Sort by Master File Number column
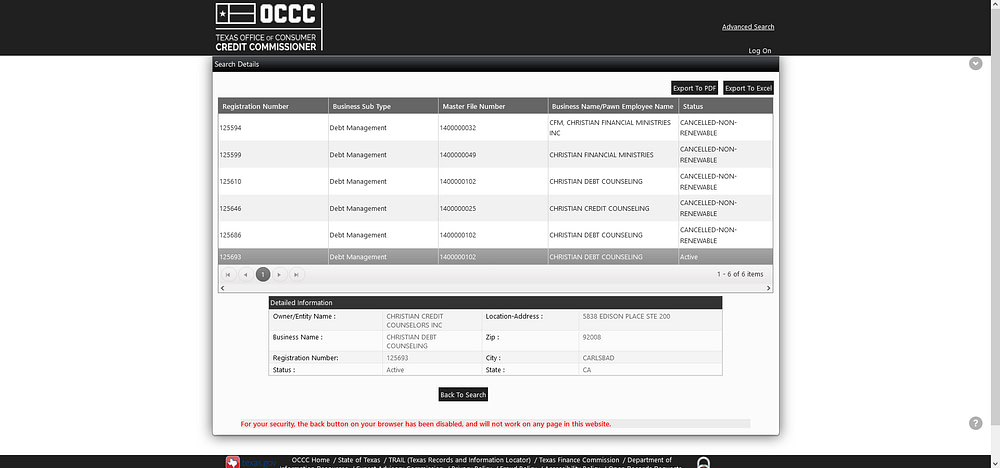The image size is (1000, 468). pos(493,106)
